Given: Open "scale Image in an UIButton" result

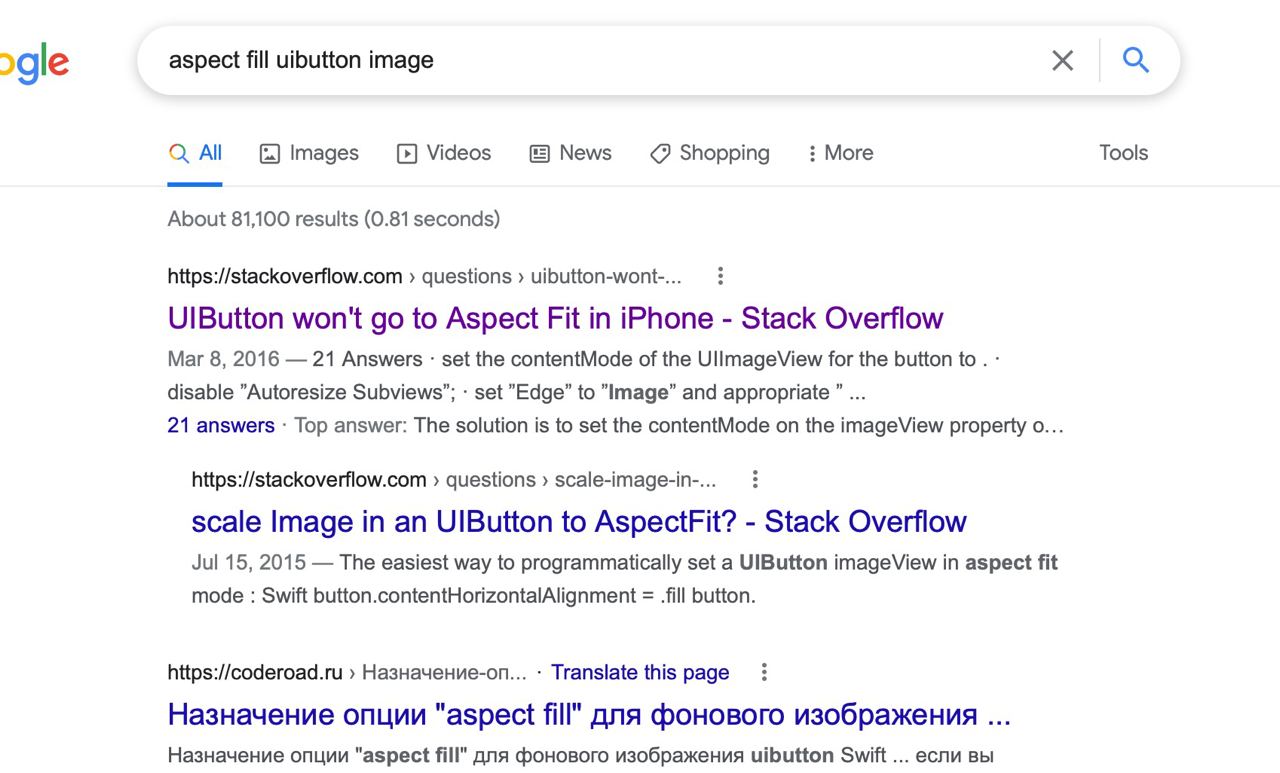Looking at the screenshot, I should pos(579,522).
